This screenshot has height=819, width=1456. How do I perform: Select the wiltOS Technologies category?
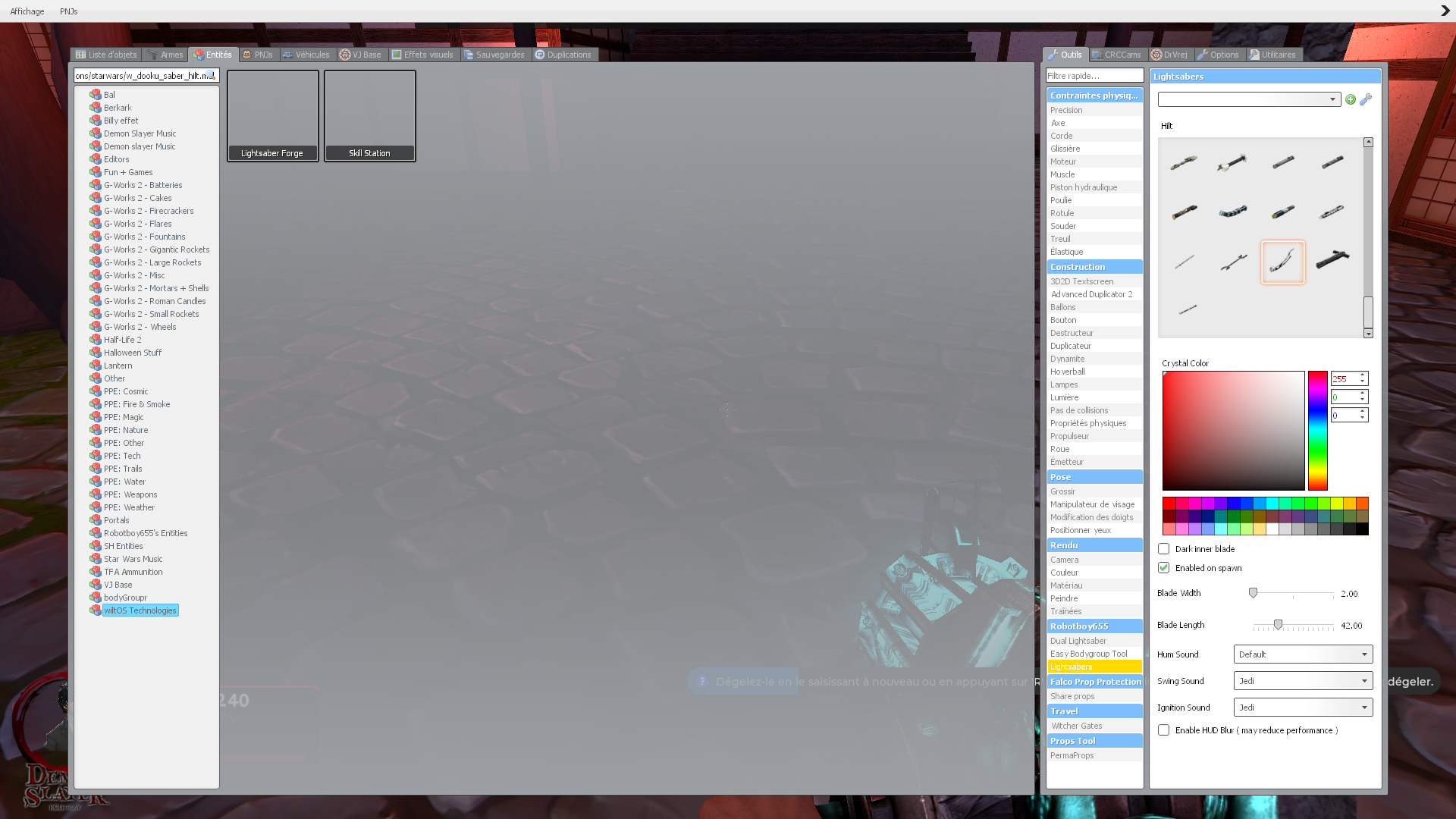coord(140,610)
